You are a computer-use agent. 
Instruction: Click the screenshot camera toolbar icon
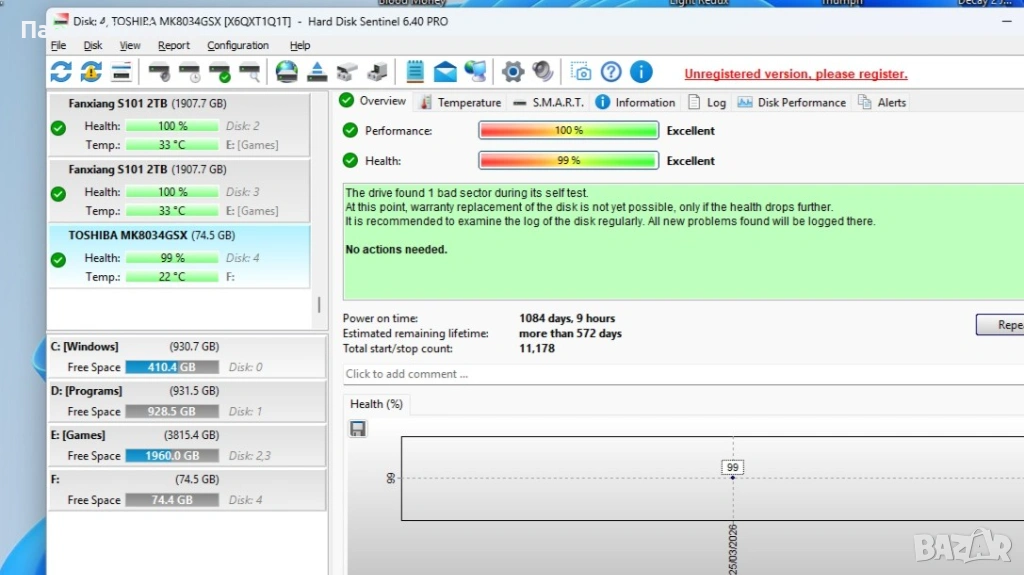point(580,72)
